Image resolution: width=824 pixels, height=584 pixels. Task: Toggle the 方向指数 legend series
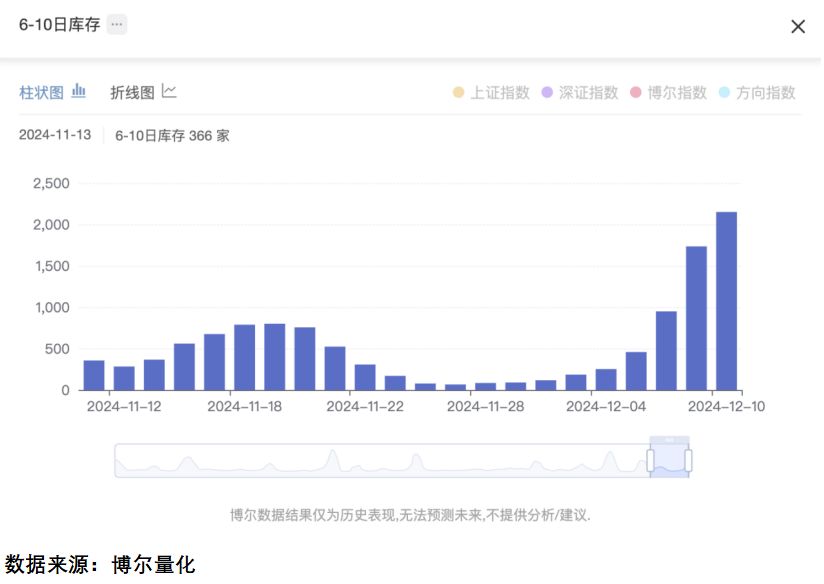(757, 93)
